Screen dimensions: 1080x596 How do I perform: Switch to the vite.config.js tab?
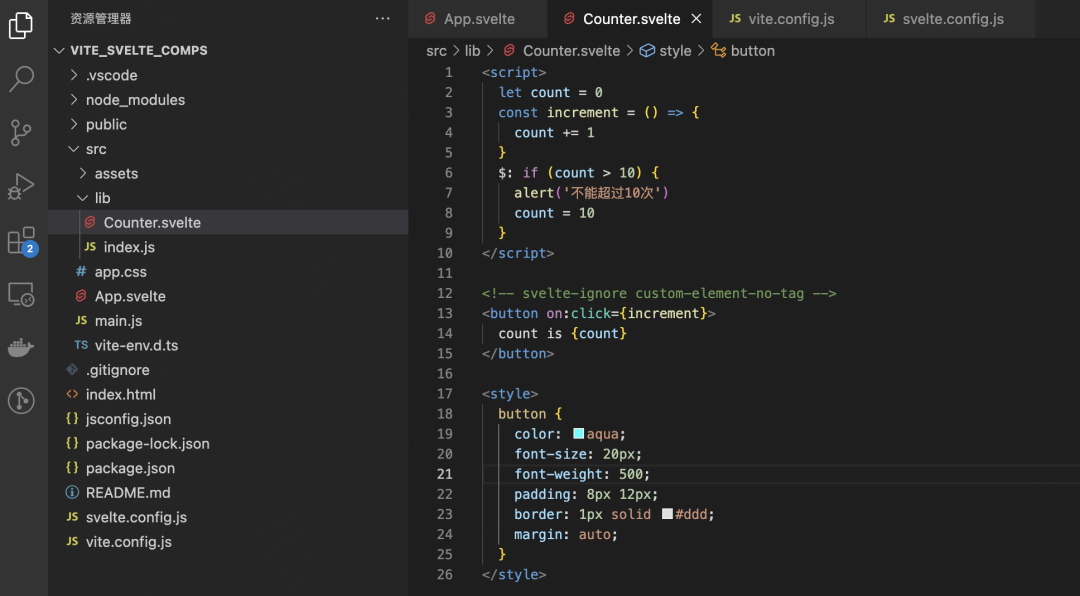(x=791, y=19)
